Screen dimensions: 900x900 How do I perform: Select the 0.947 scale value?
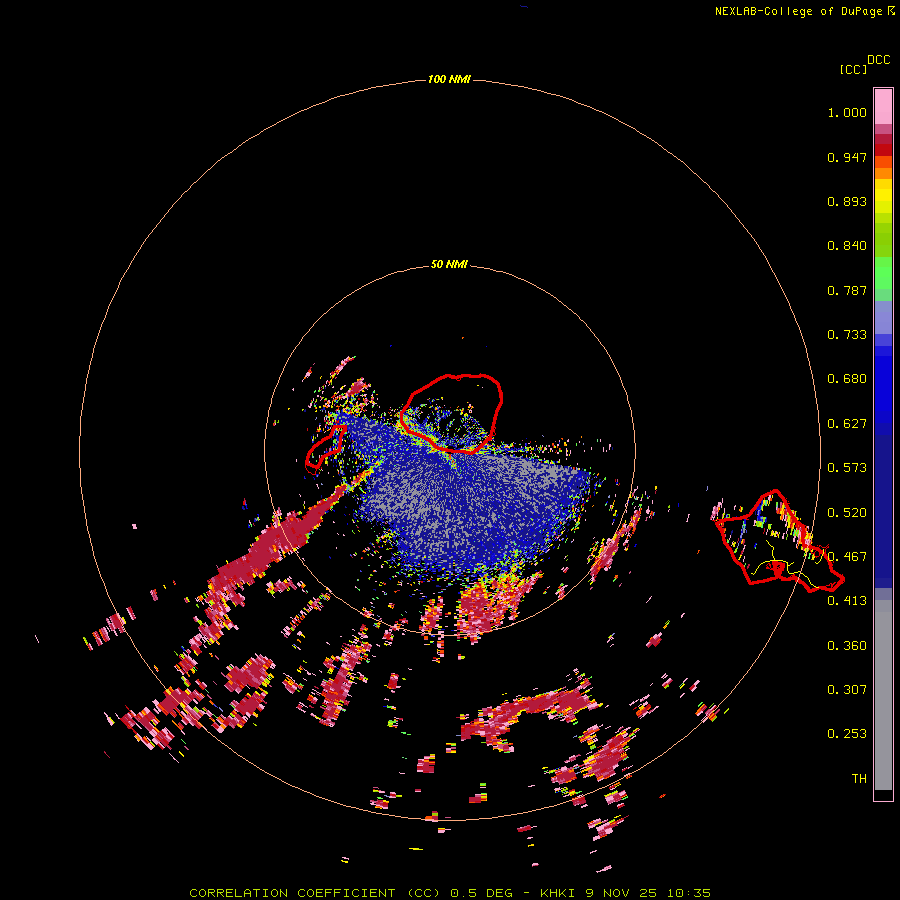[x=847, y=157]
